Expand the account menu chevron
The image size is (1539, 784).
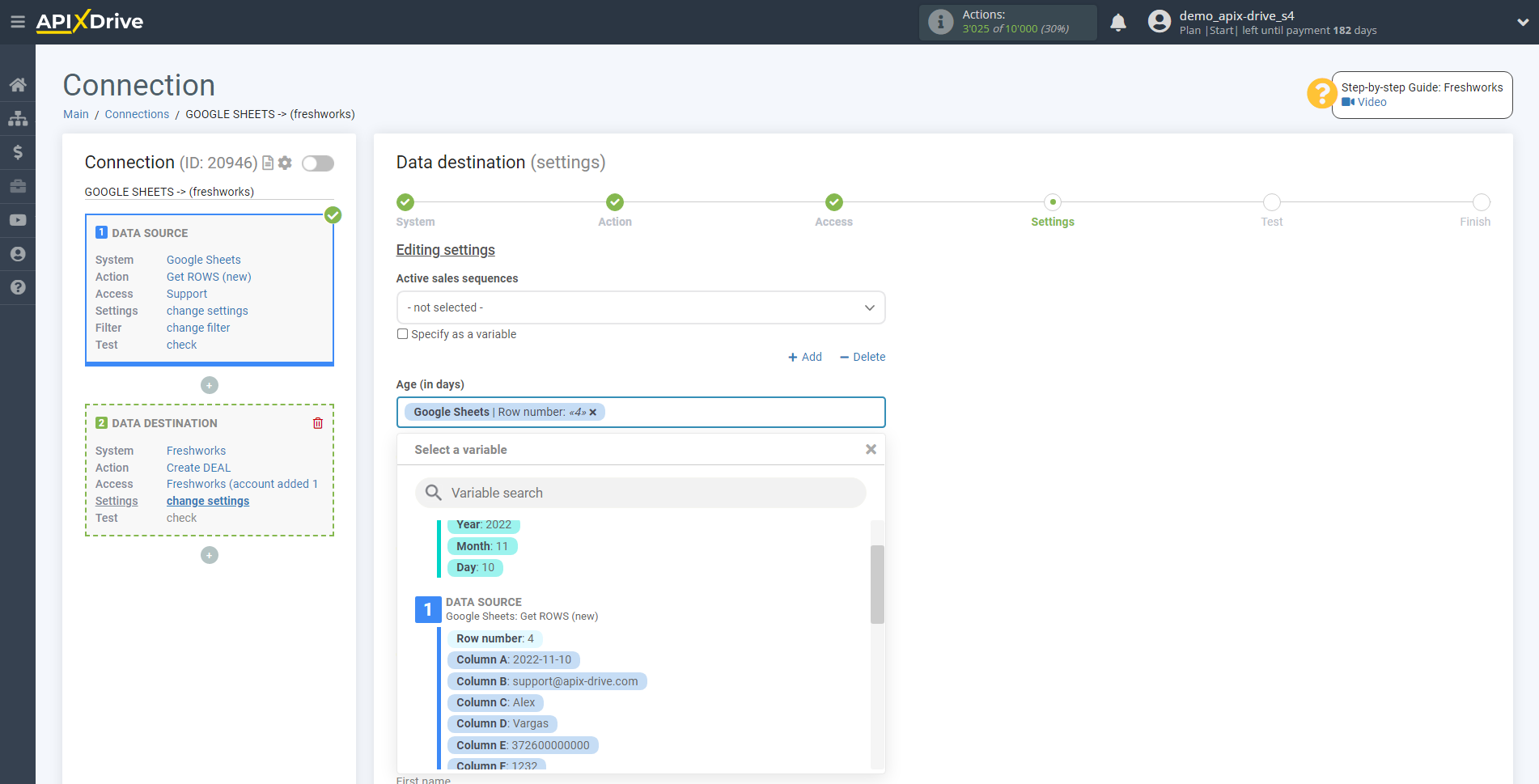[x=1522, y=23]
